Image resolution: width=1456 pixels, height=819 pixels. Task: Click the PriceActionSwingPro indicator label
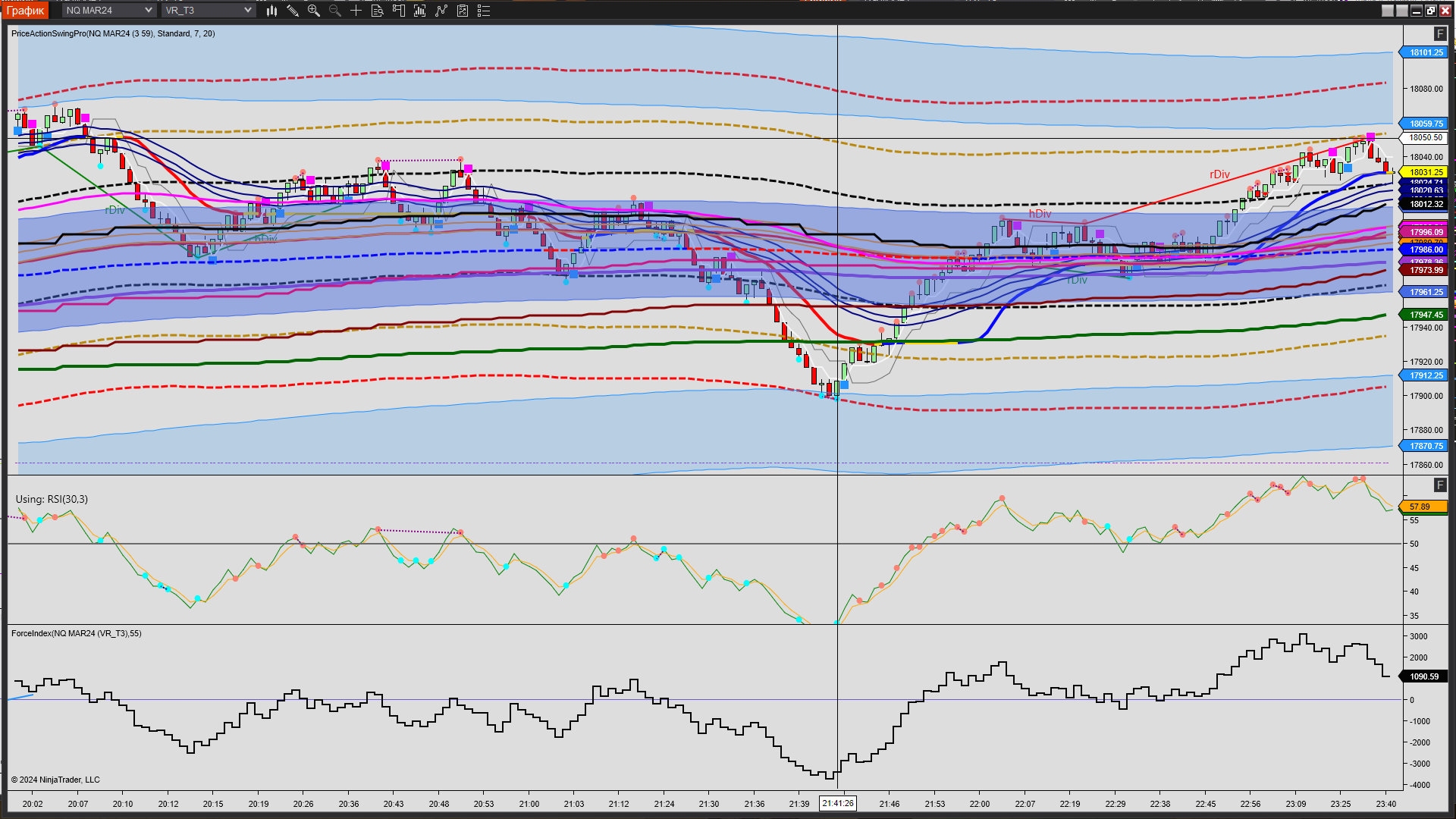click(x=113, y=33)
